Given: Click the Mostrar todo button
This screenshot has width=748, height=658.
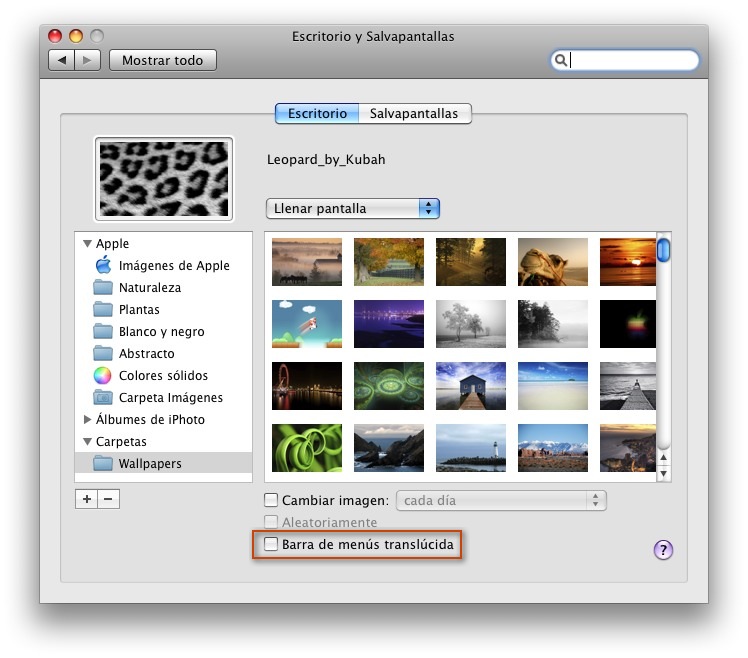Looking at the screenshot, I should pos(163,60).
